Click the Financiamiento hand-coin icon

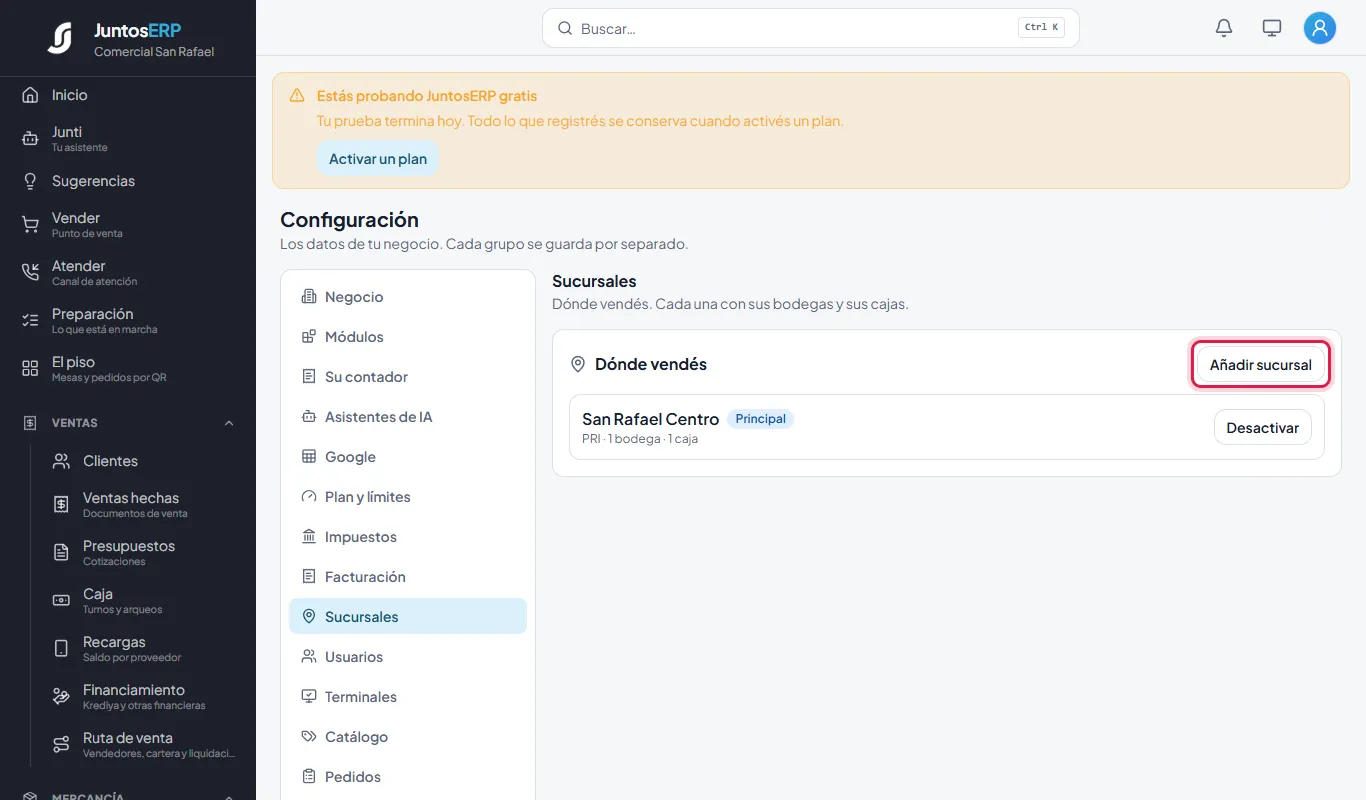tap(61, 696)
